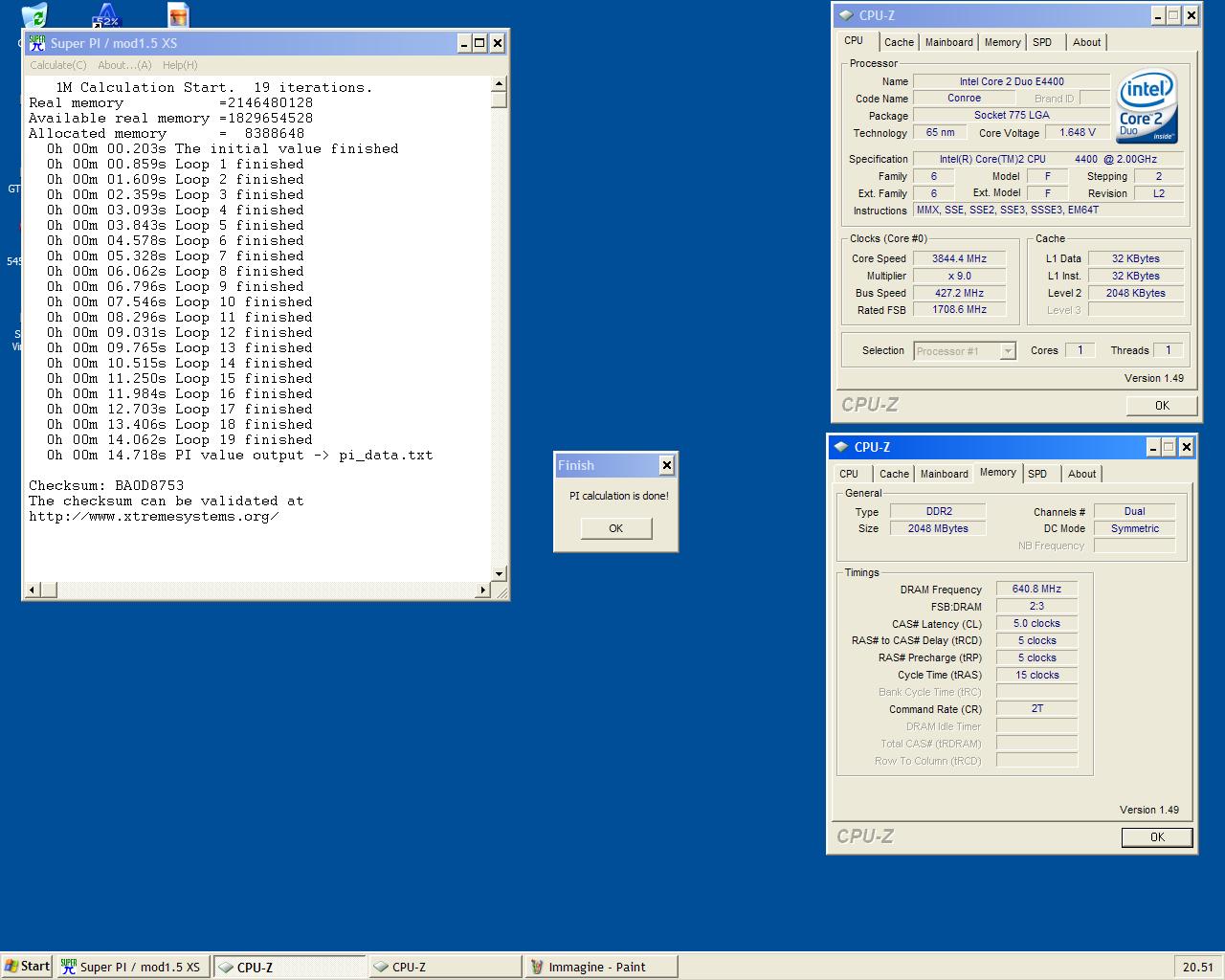Click the Super PI title bar icon
1225x980 pixels.
click(x=37, y=43)
